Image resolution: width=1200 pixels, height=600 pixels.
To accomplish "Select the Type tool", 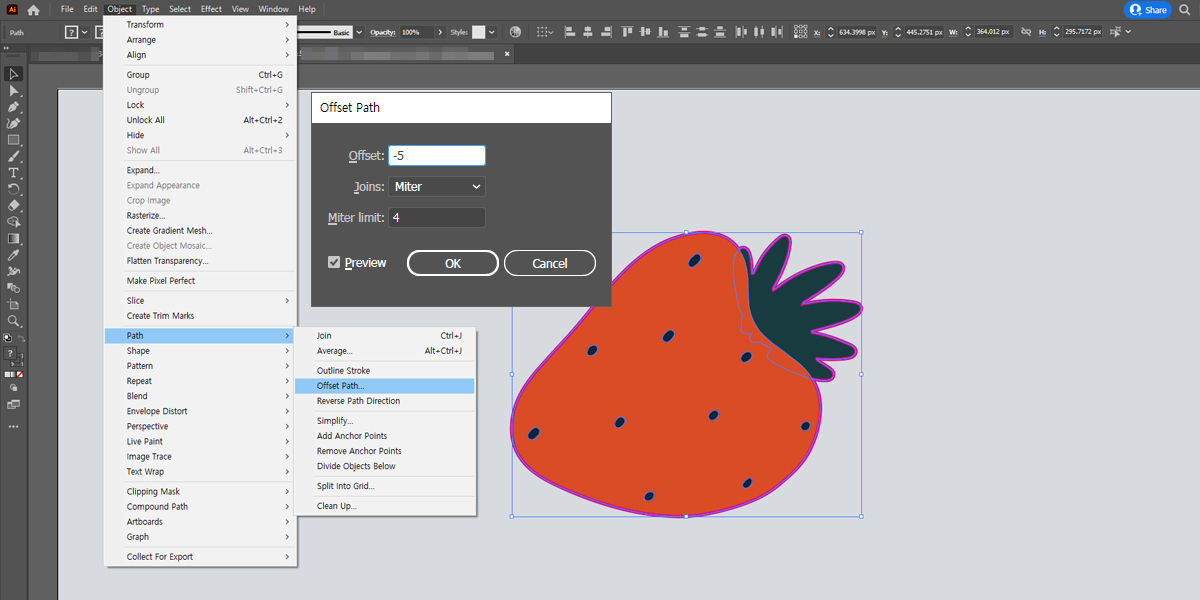I will [14, 173].
